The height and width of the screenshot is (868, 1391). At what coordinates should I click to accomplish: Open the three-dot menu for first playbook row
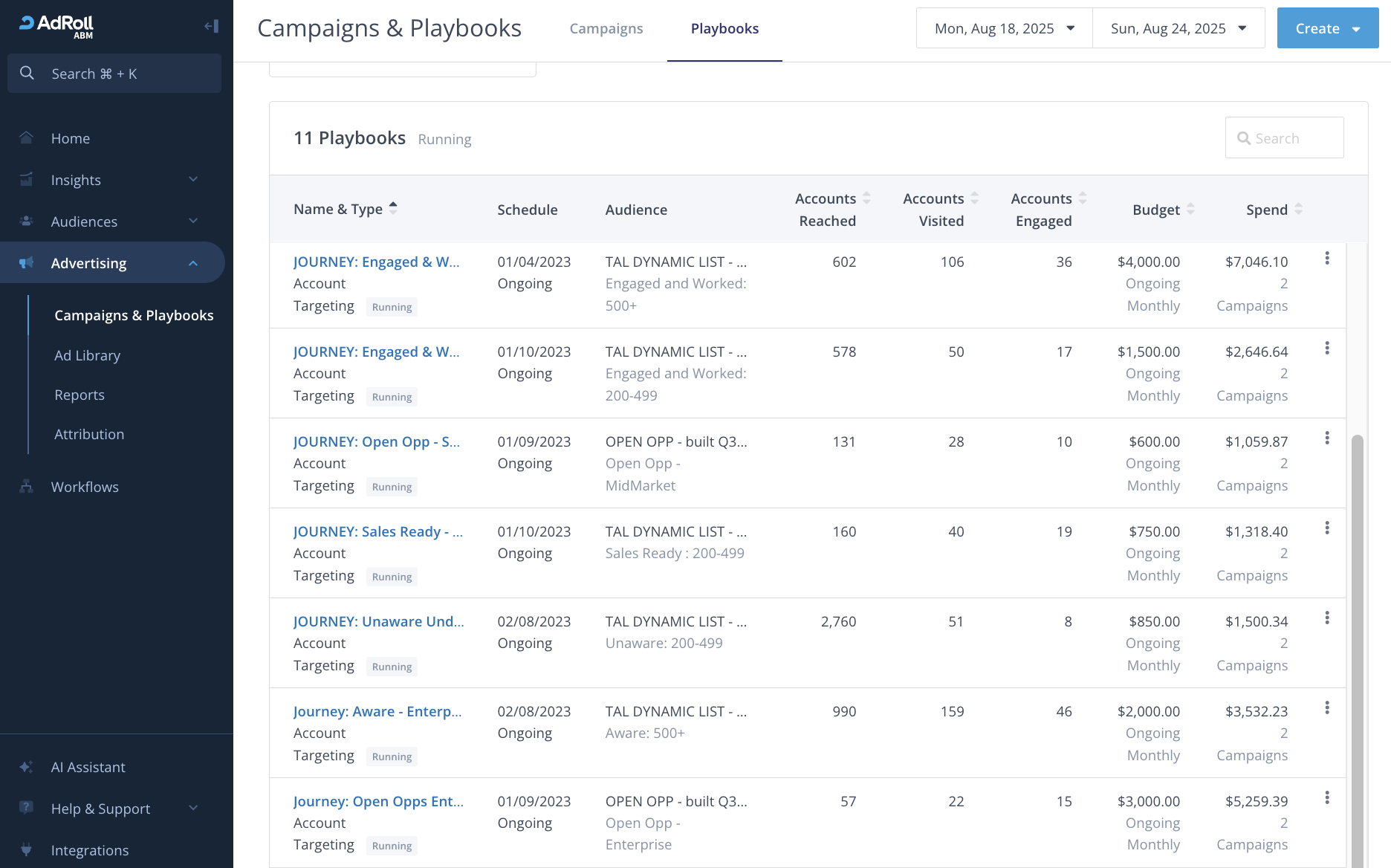[x=1326, y=259]
